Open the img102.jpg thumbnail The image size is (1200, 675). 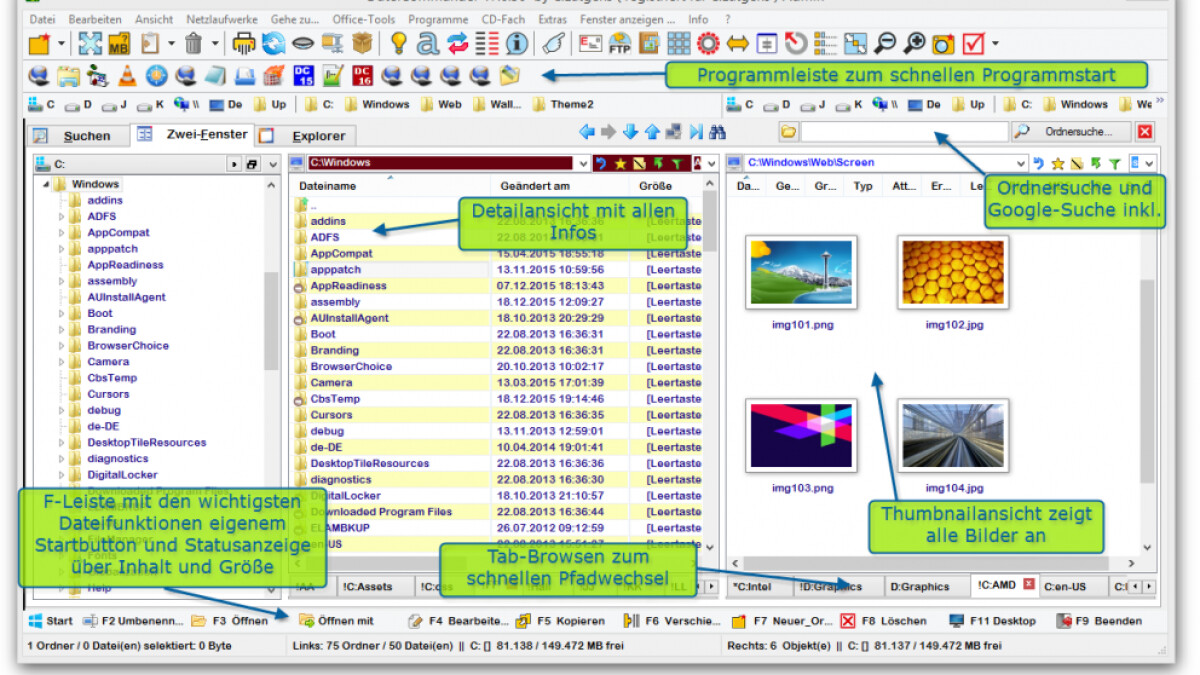click(x=953, y=272)
